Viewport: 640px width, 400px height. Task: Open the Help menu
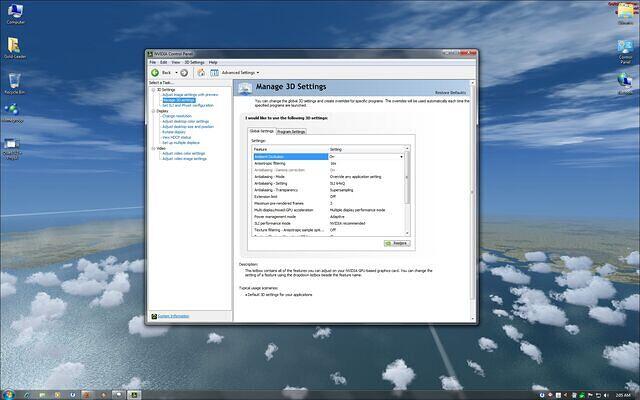[213, 62]
